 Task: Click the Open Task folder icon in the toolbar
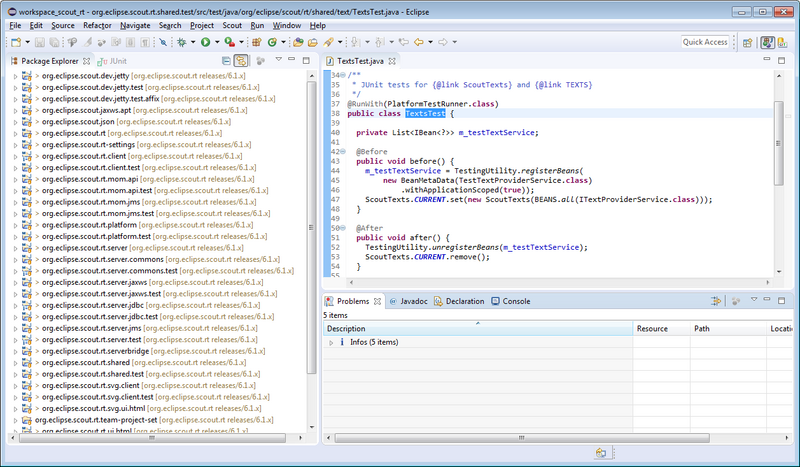click(313, 42)
